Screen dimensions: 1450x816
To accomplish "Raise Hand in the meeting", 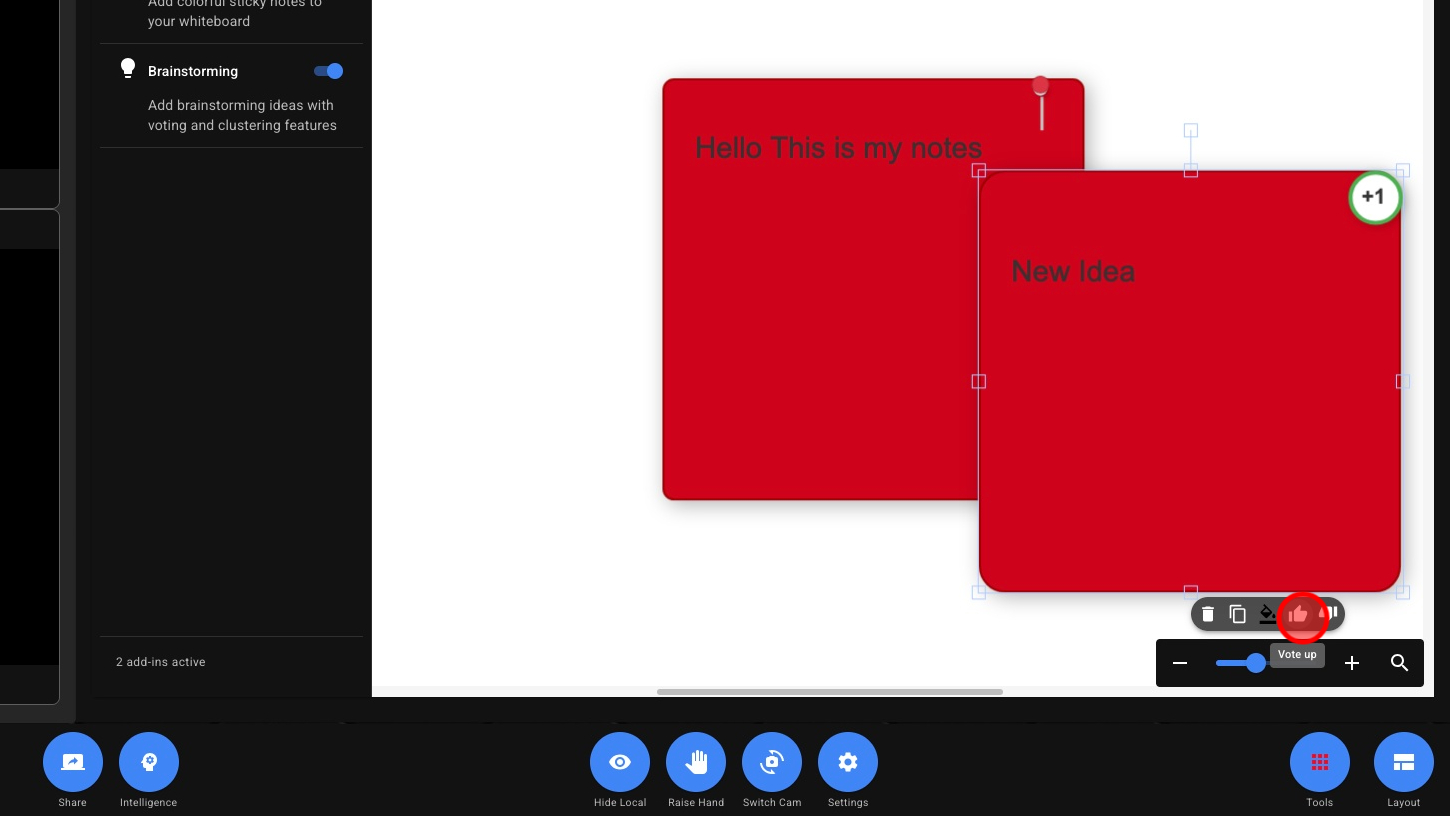I will coord(696,762).
